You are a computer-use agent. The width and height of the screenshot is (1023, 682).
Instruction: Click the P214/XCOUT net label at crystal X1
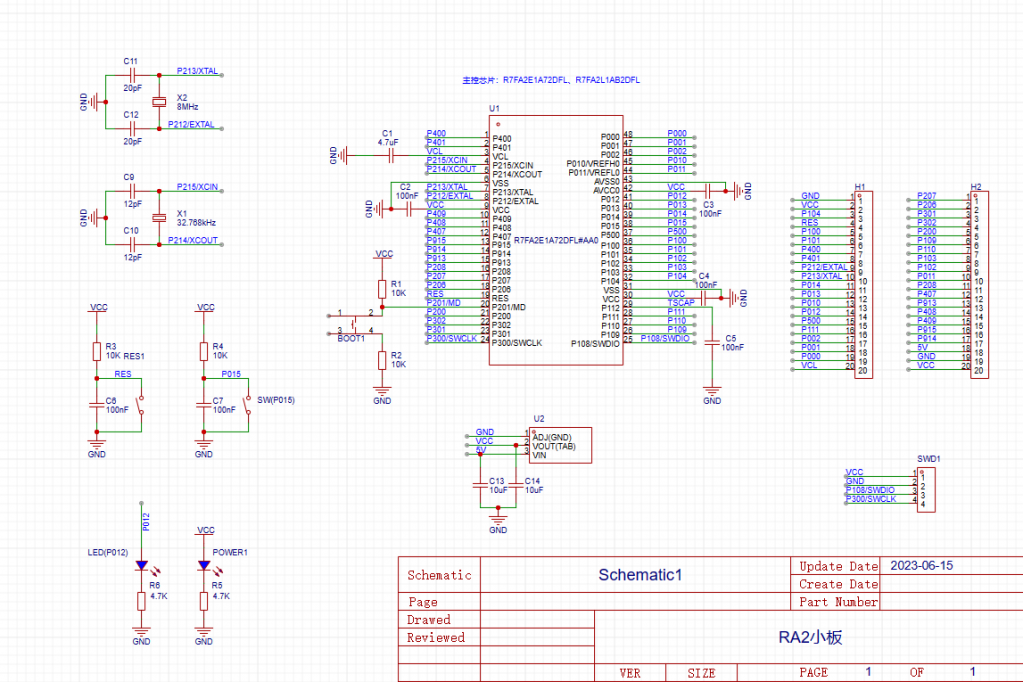(x=193, y=240)
